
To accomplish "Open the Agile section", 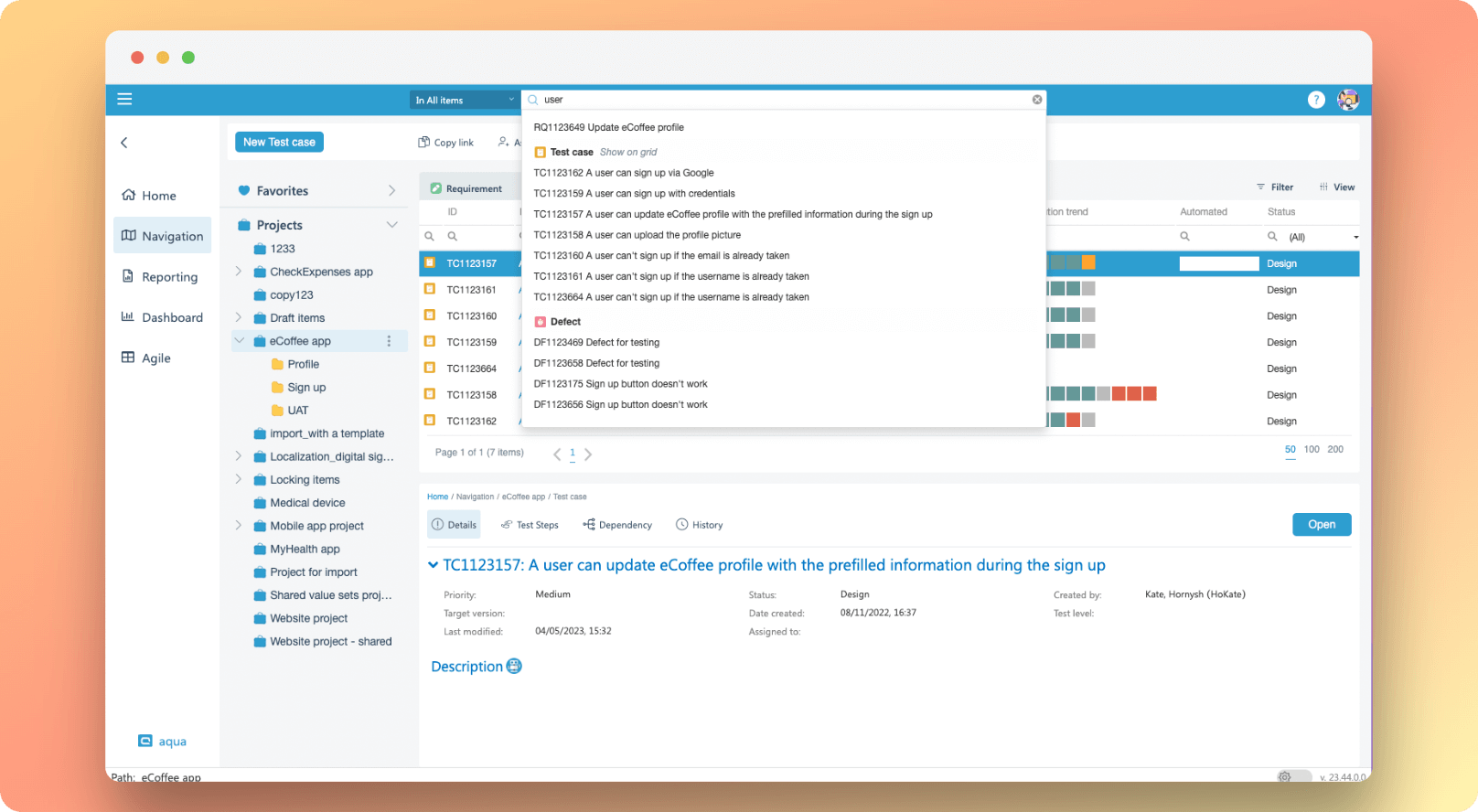I will 146,358.
